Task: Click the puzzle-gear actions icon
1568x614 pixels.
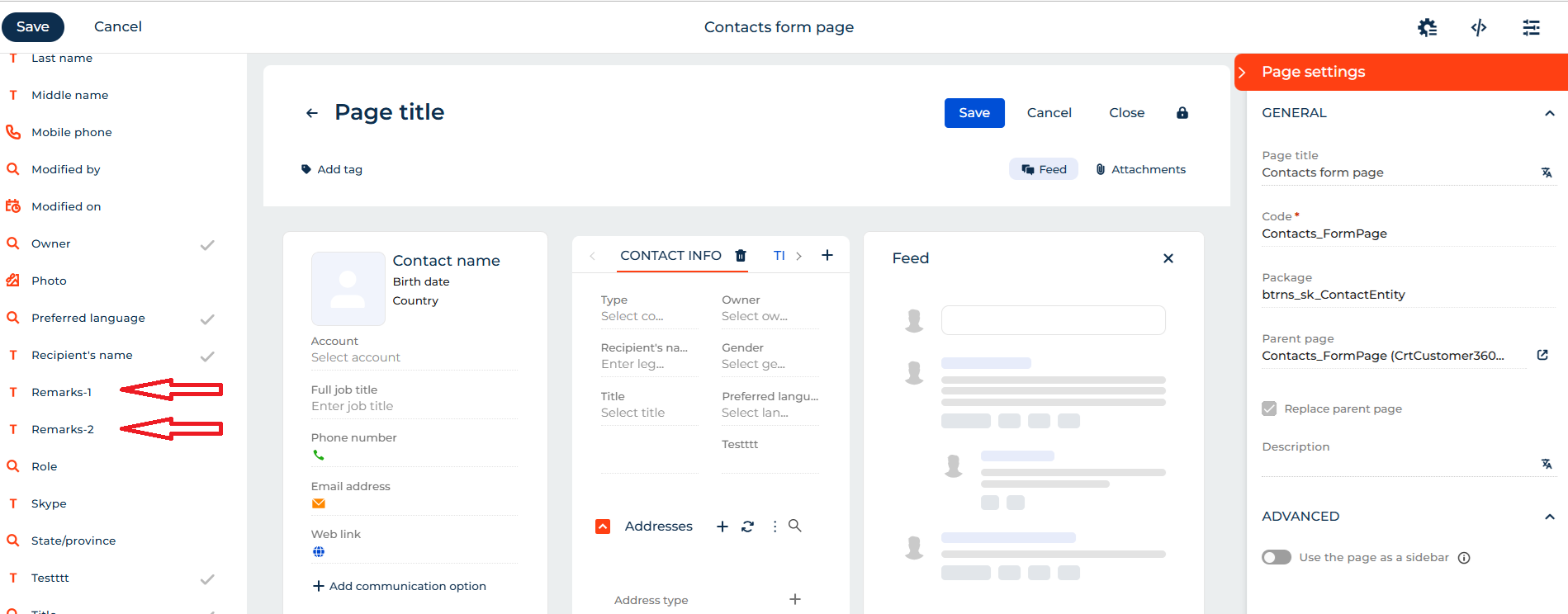Action: [1427, 27]
